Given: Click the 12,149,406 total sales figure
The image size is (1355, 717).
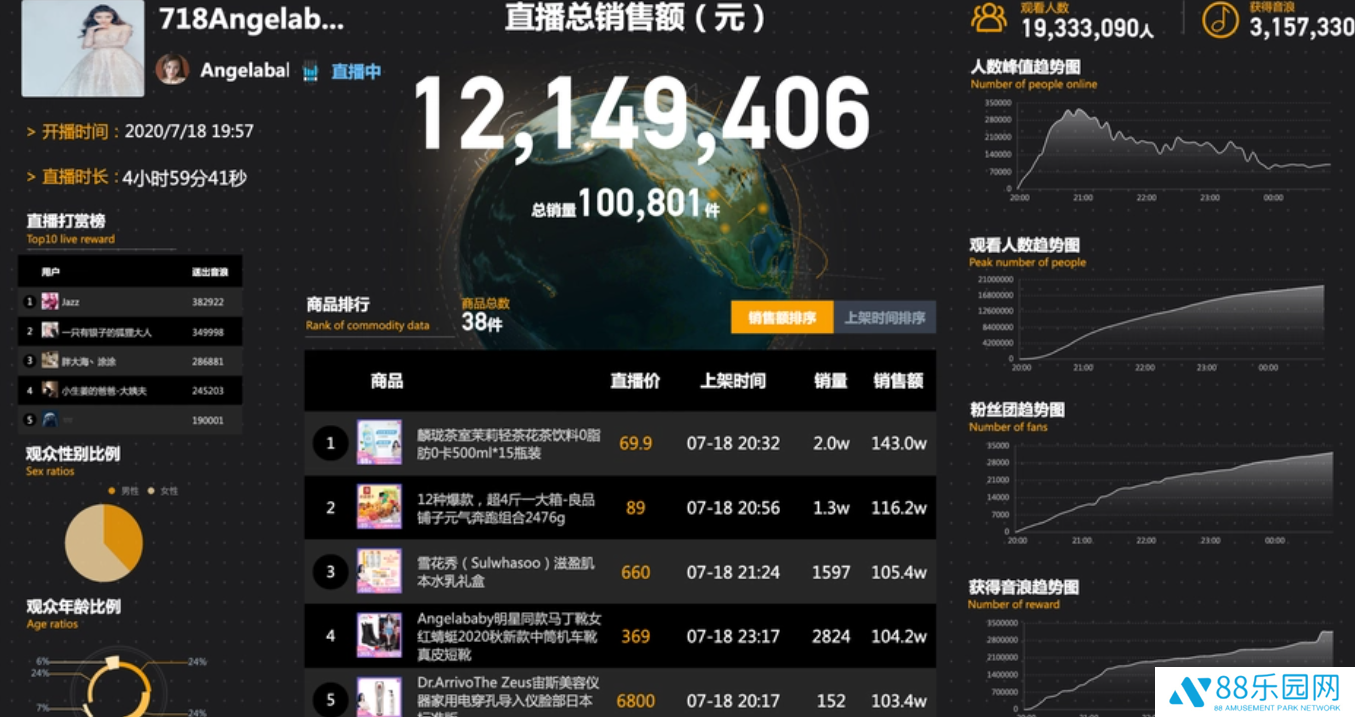Looking at the screenshot, I should [x=641, y=113].
